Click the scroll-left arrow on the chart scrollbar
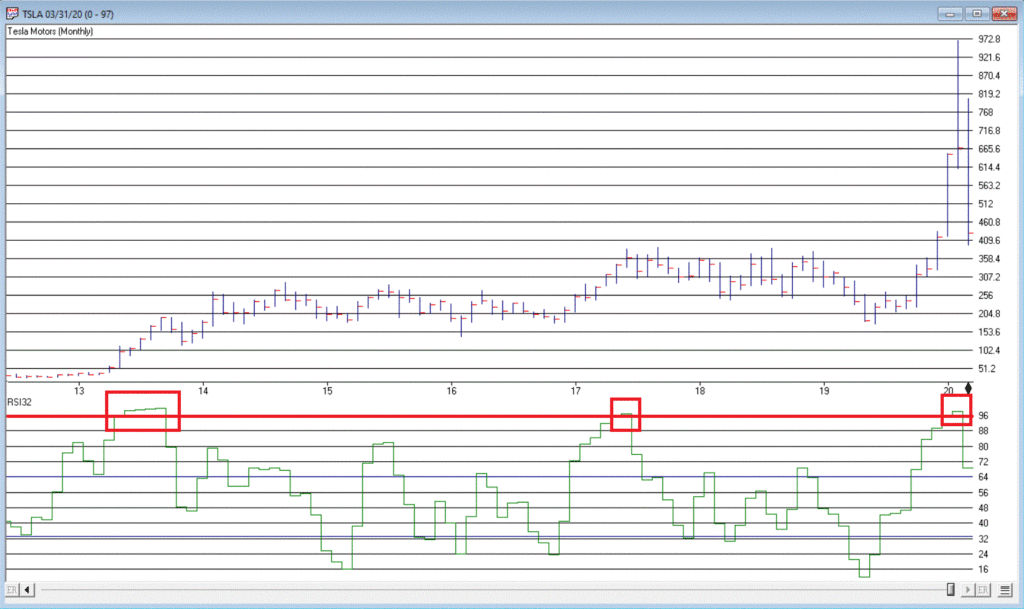 click(x=27, y=590)
